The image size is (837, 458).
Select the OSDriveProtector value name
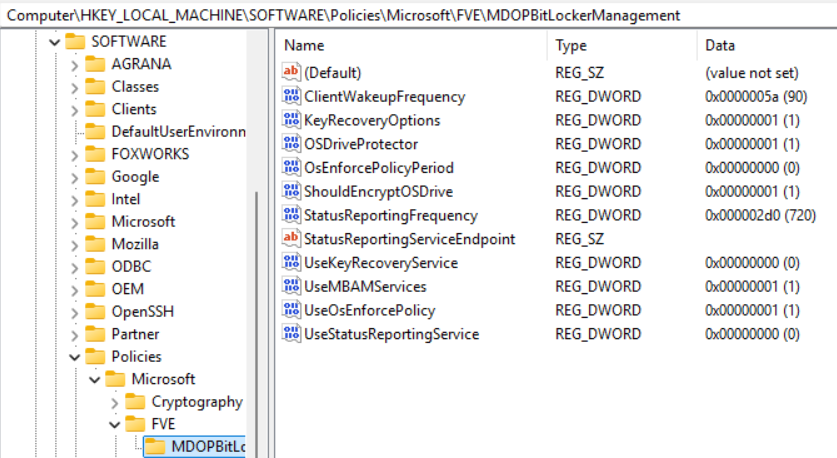pos(361,144)
